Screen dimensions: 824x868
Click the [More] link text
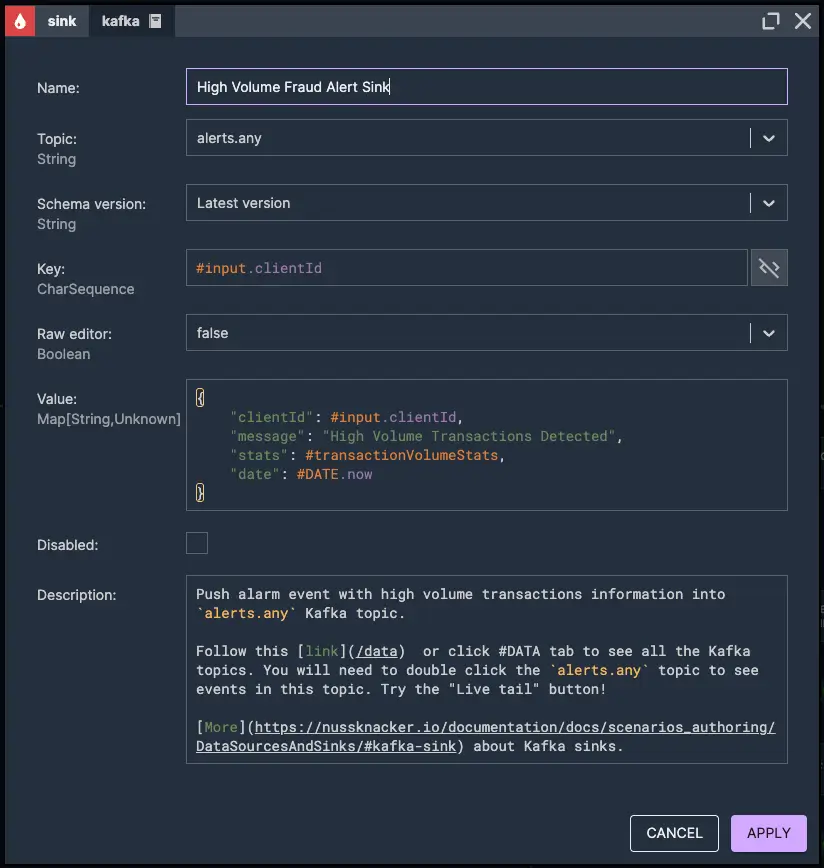coord(221,727)
